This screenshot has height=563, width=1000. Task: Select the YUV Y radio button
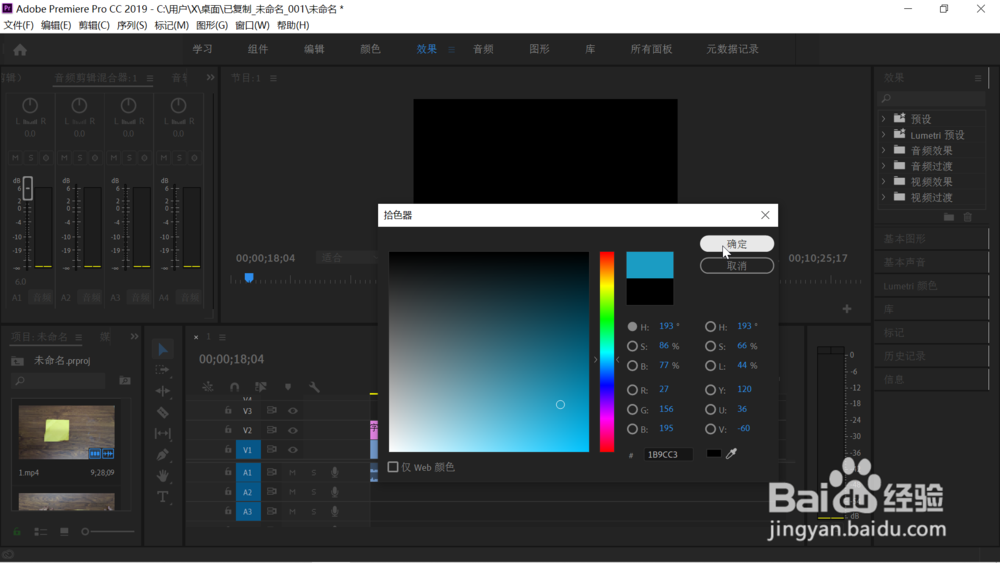(x=710, y=390)
